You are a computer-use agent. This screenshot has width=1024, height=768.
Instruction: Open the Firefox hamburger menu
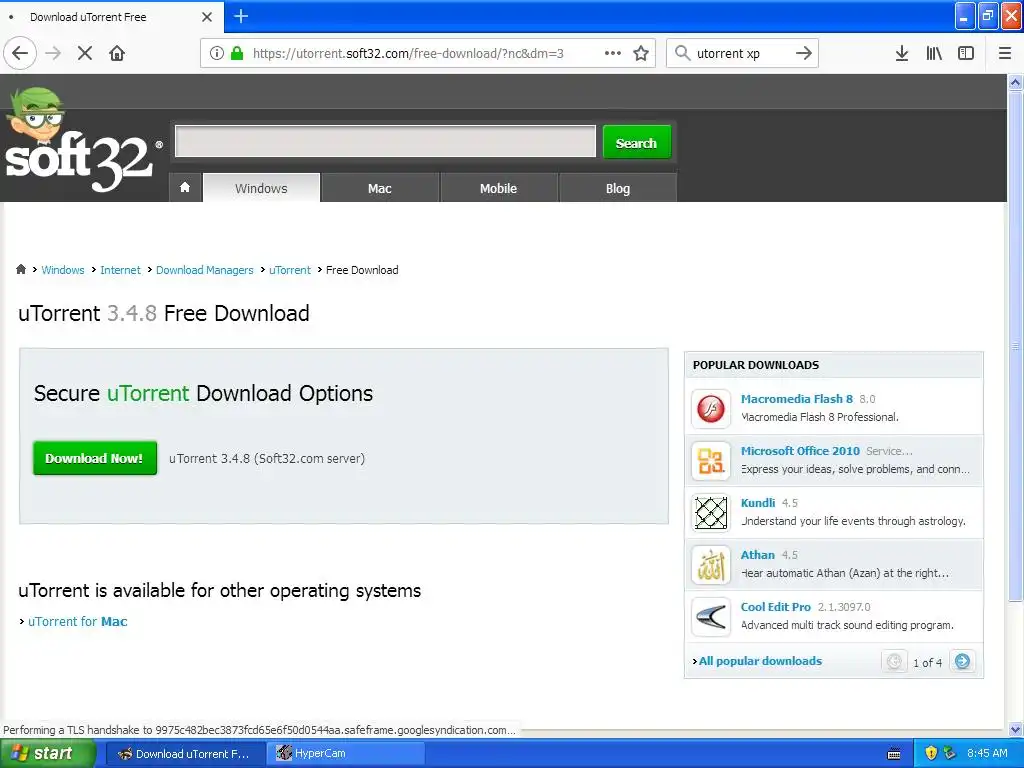[x=1004, y=53]
